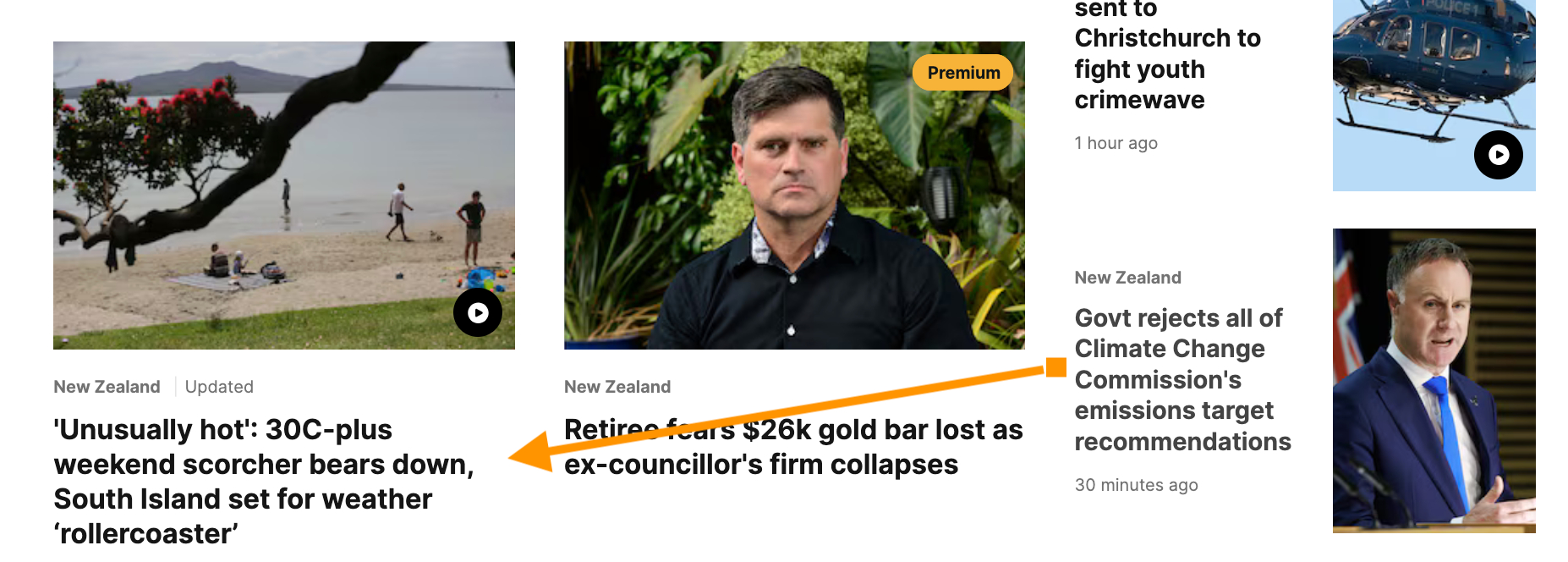1568x562 pixels.
Task: Open the politician in blue tie photo
Action: pos(1434,381)
